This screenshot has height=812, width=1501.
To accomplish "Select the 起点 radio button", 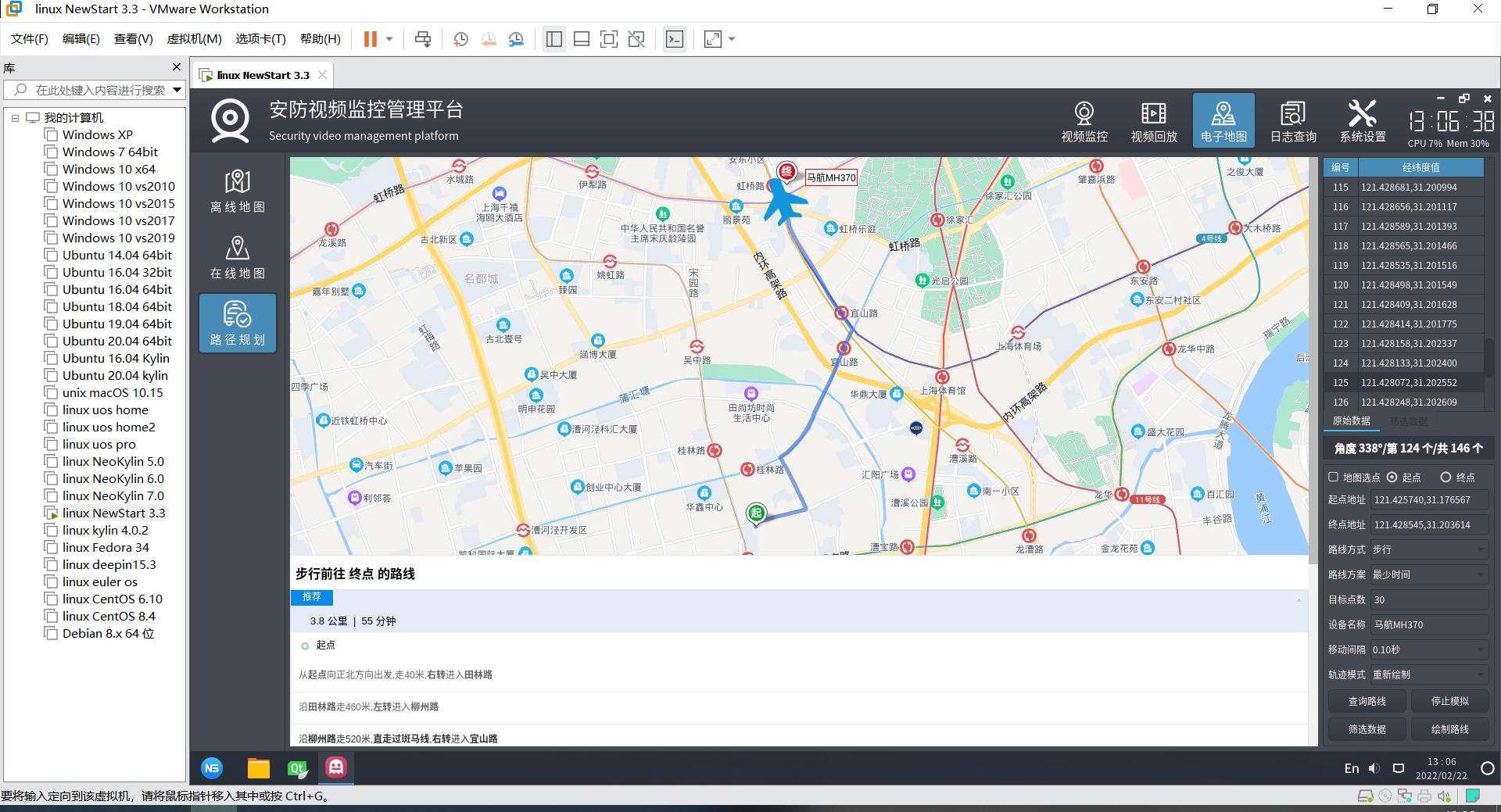I will pyautogui.click(x=1392, y=477).
